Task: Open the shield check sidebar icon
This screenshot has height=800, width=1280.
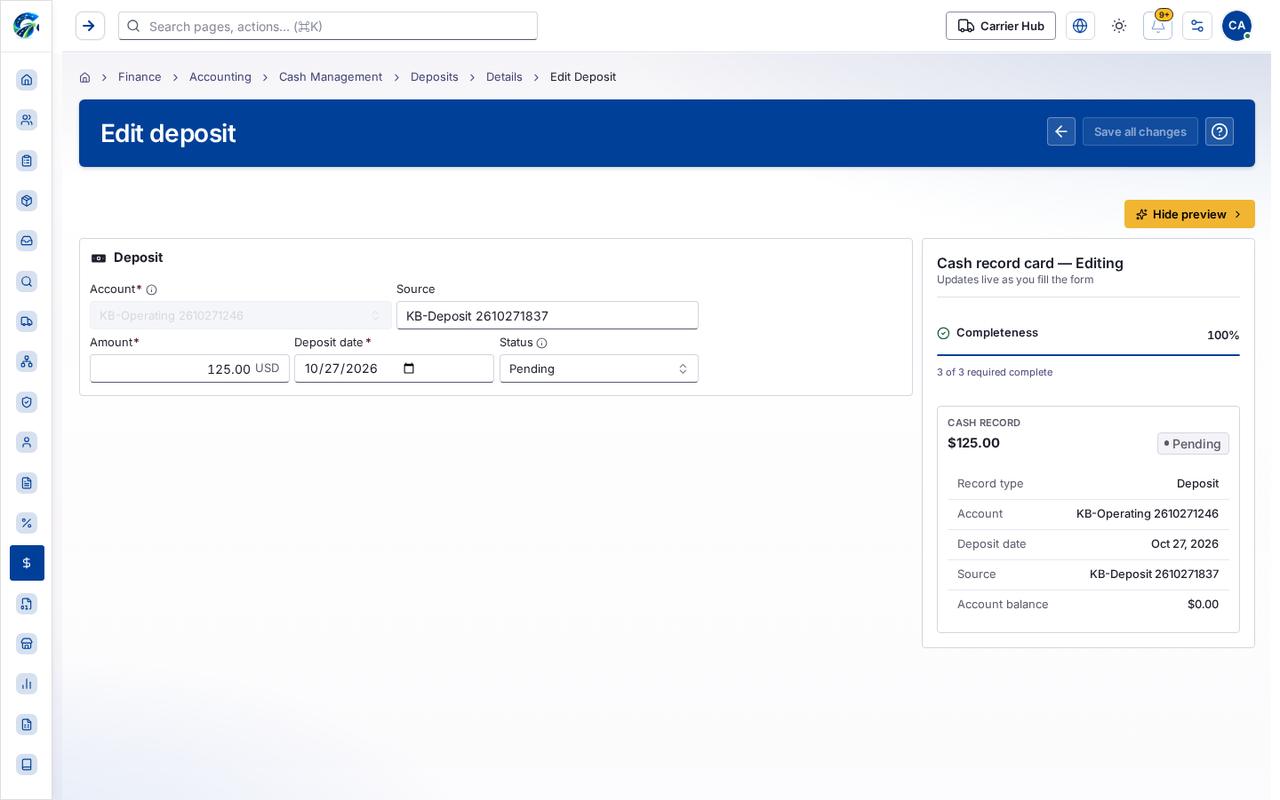Action: click(27, 402)
